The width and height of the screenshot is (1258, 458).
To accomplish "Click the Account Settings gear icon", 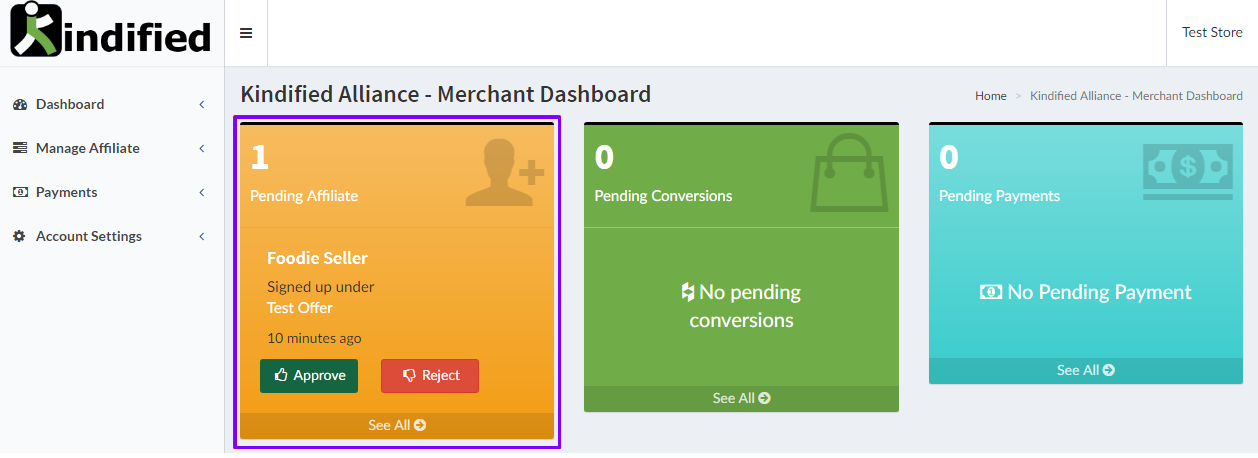I will [x=19, y=236].
